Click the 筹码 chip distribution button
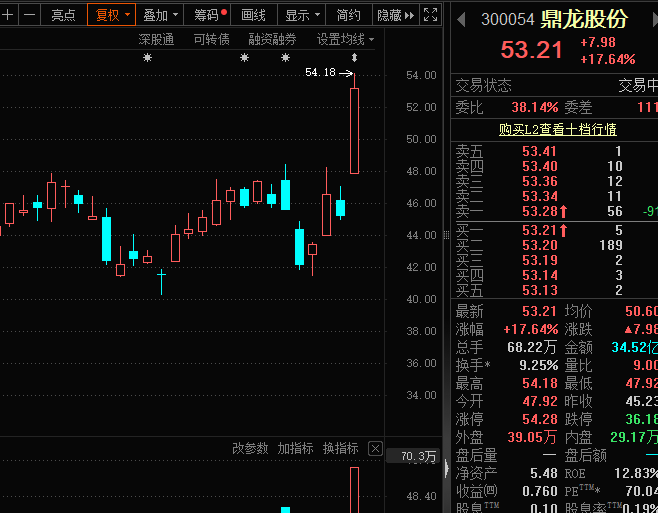Image resolution: width=658 pixels, height=513 pixels. (x=210, y=15)
